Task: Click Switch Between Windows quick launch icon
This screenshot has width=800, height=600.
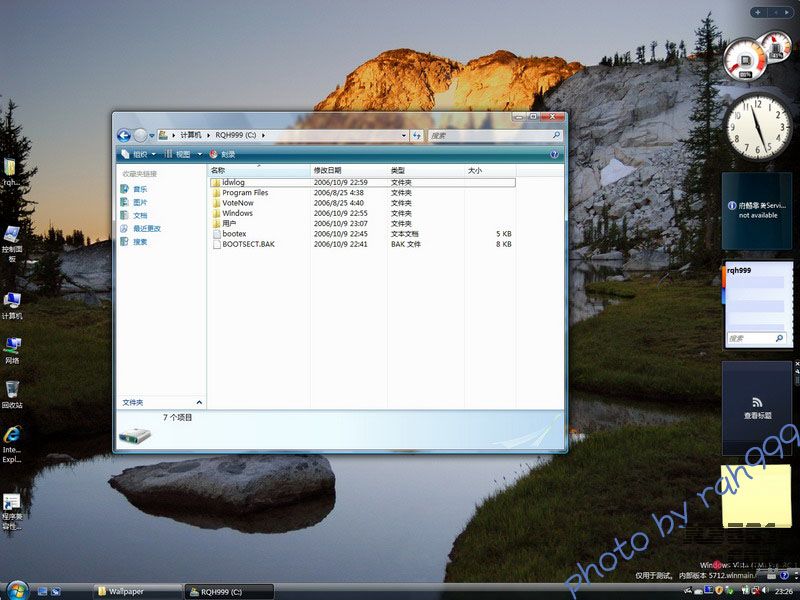Action: [x=56, y=592]
